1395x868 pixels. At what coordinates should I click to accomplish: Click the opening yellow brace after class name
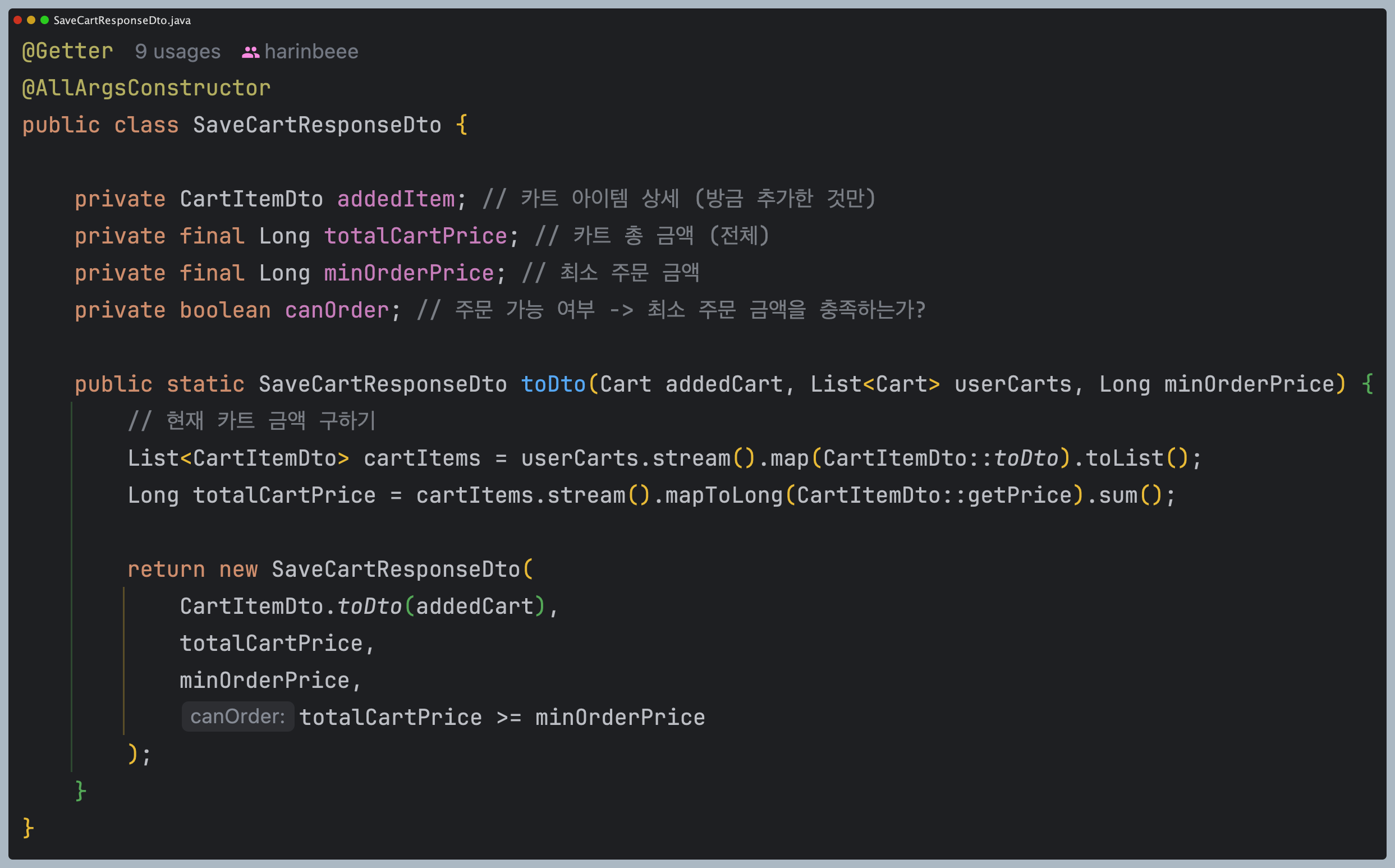click(x=462, y=125)
